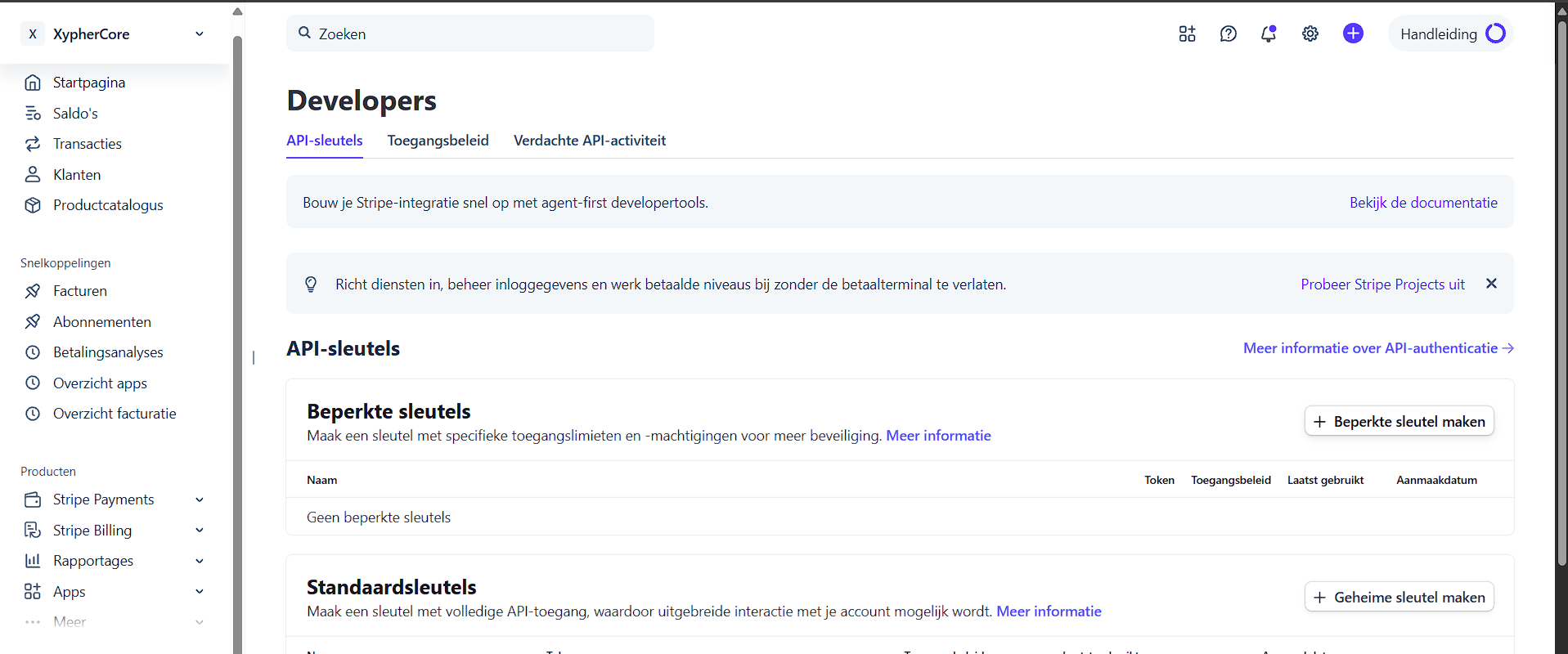Click the clock icon beside Betalingsanalyses

(33, 352)
